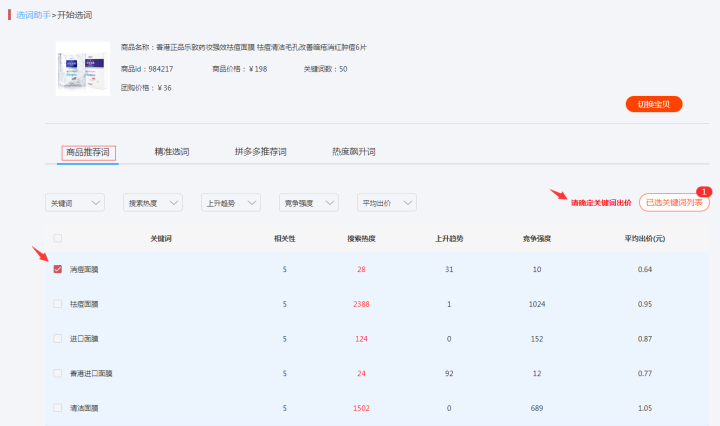Viewport: 720px width, 426px height.
Task: Click the orange 切换宝贝 button
Action: [654, 104]
